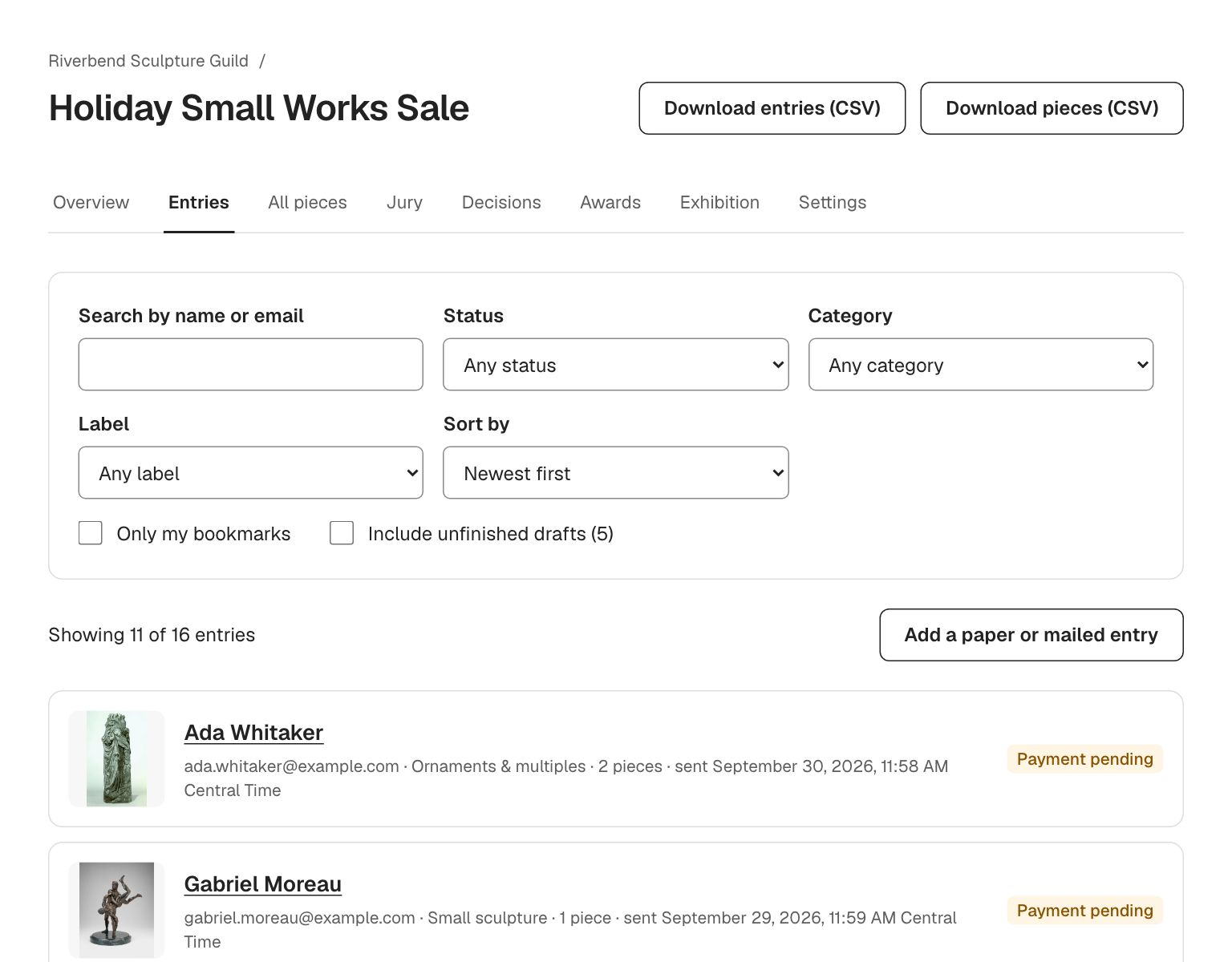The image size is (1232, 962).
Task: Open Ada Whitaker's sculpture thumbnail
Action: [x=116, y=758]
